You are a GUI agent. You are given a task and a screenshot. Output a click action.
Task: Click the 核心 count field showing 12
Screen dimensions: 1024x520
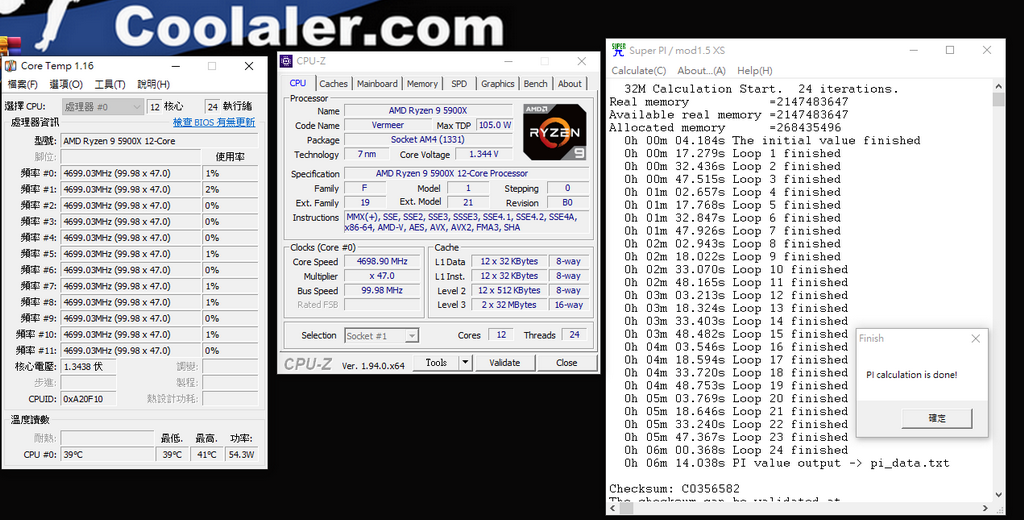coord(155,106)
